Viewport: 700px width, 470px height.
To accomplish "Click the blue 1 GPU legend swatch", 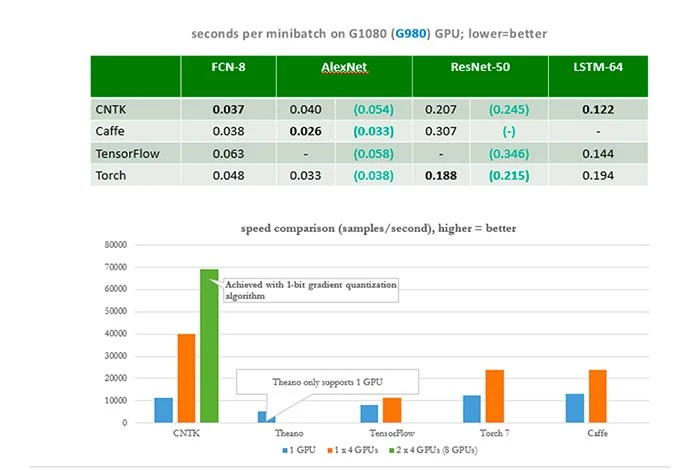I will 284,449.
